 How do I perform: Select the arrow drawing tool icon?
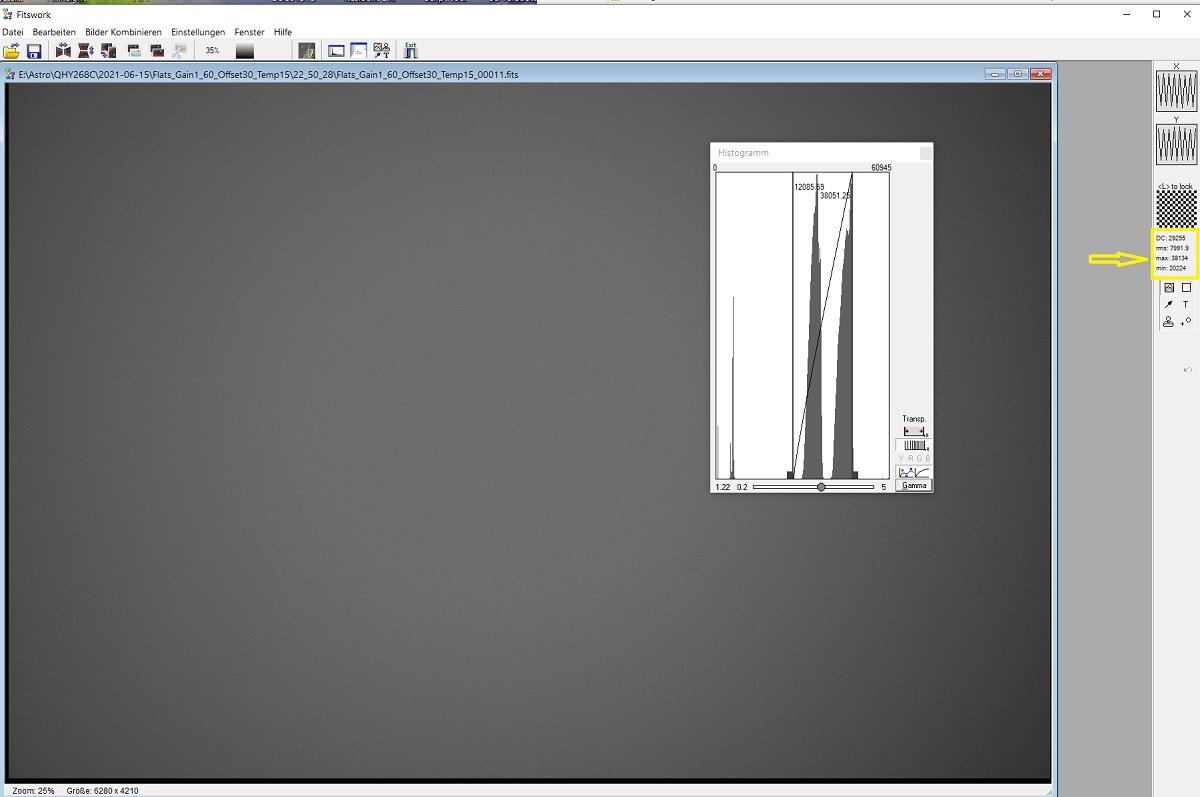1168,304
